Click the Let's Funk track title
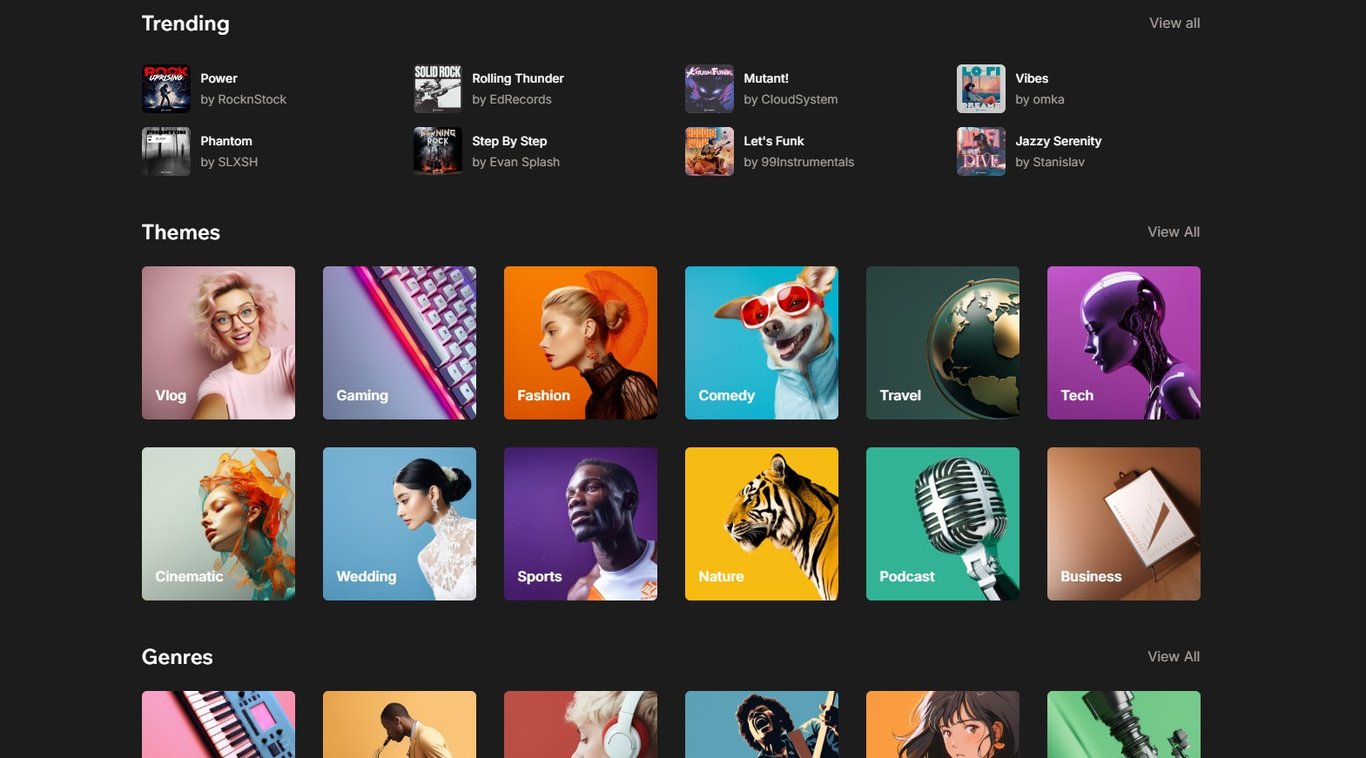The height and width of the screenshot is (758, 1366). (774, 141)
